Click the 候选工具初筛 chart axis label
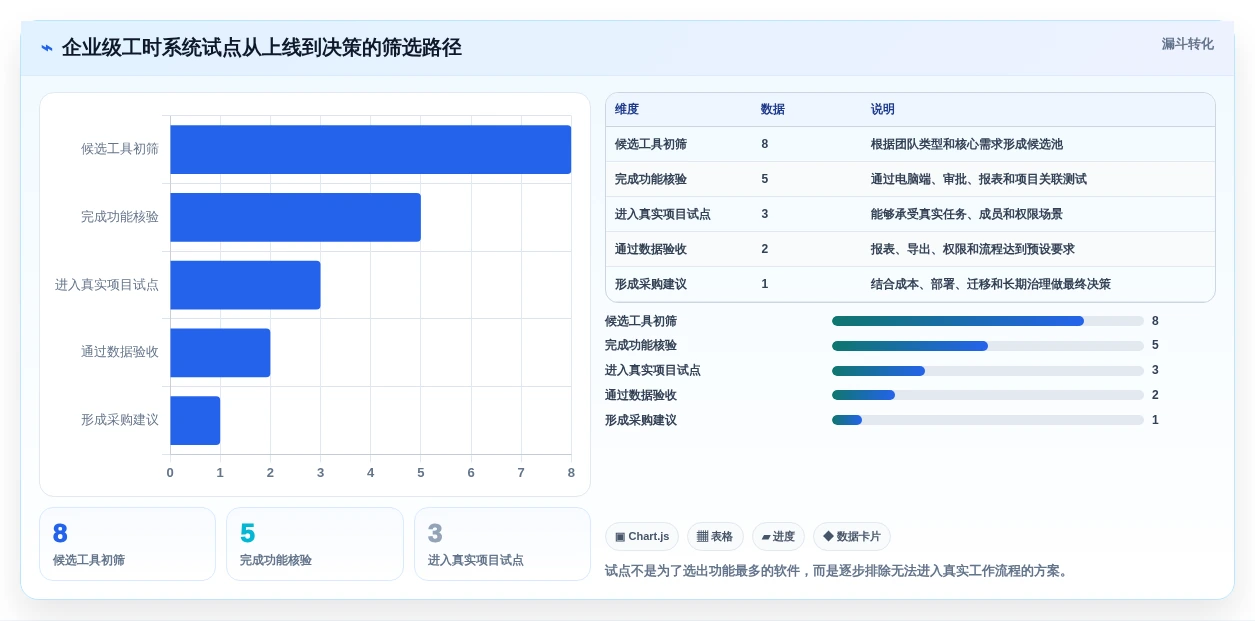Screen dimensions: 1255x621 pos(120,149)
